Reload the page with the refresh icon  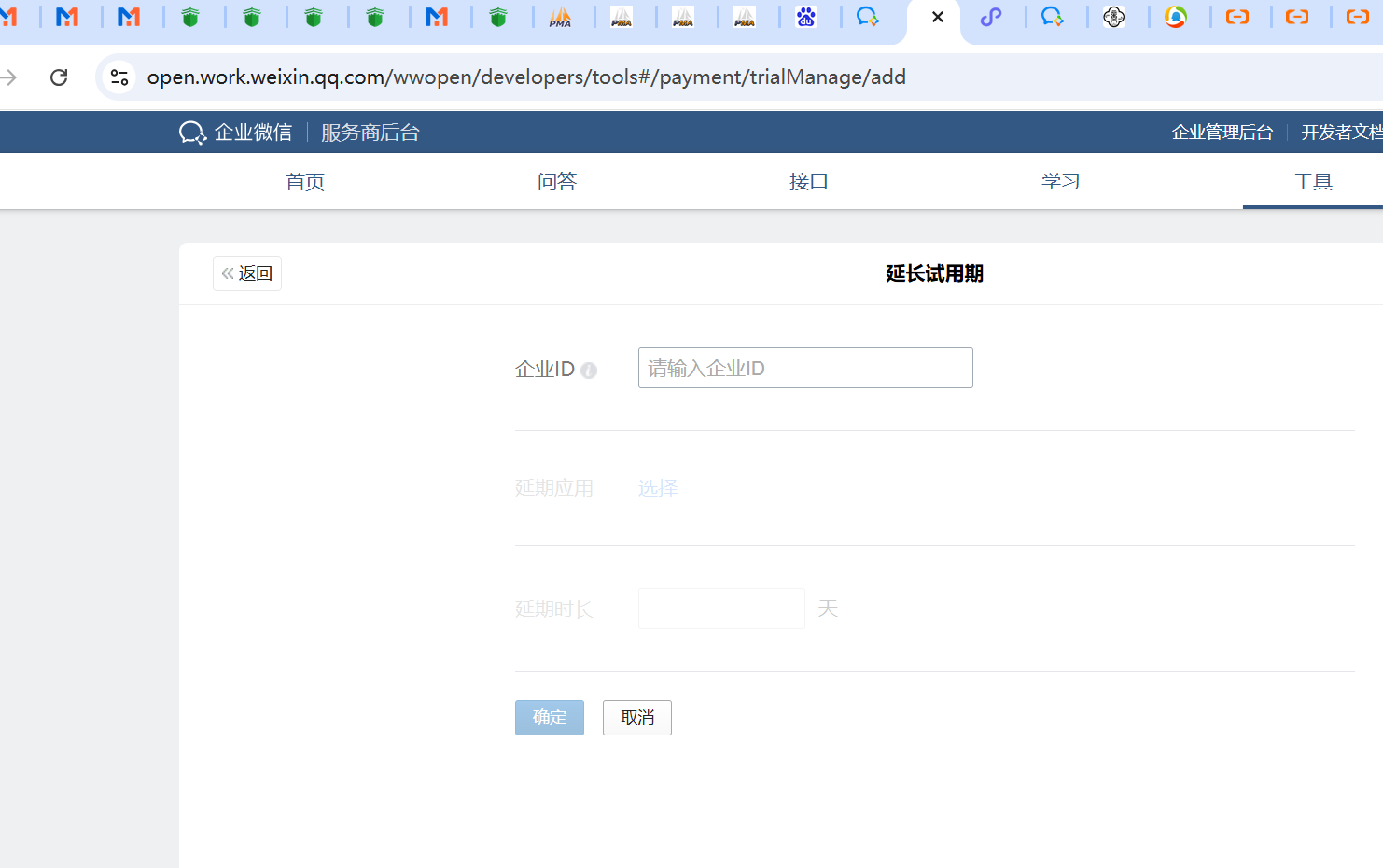(x=59, y=77)
